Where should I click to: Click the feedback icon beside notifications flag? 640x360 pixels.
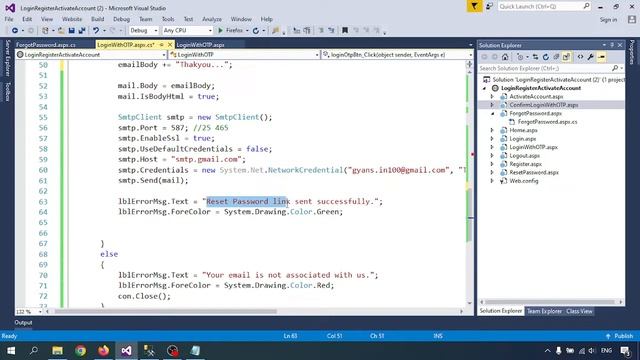(x=489, y=7)
